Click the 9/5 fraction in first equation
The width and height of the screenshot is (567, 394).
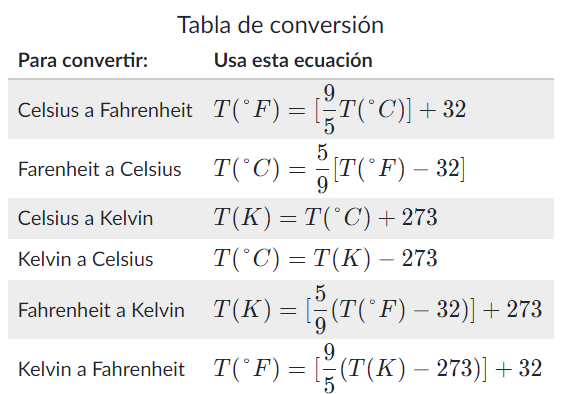click(329, 110)
